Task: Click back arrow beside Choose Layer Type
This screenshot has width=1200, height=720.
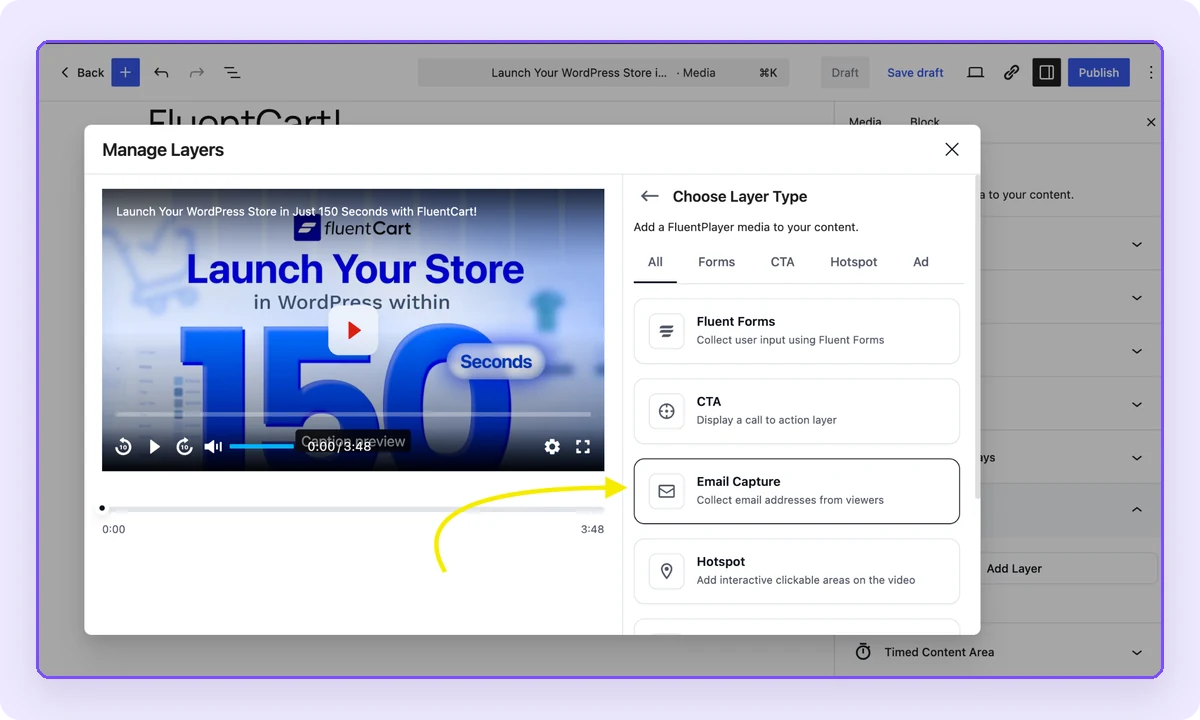Action: coord(650,196)
